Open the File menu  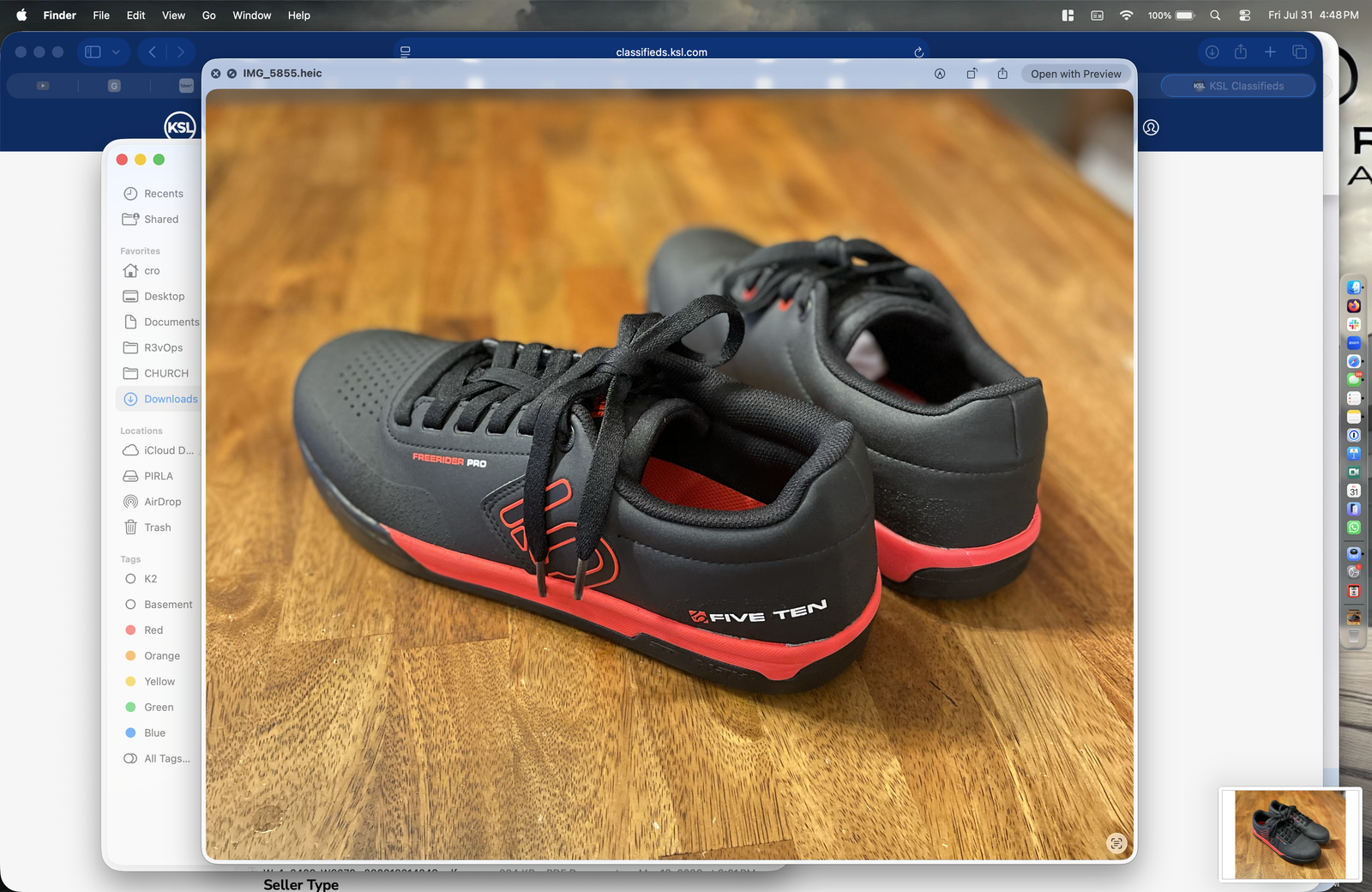[101, 15]
